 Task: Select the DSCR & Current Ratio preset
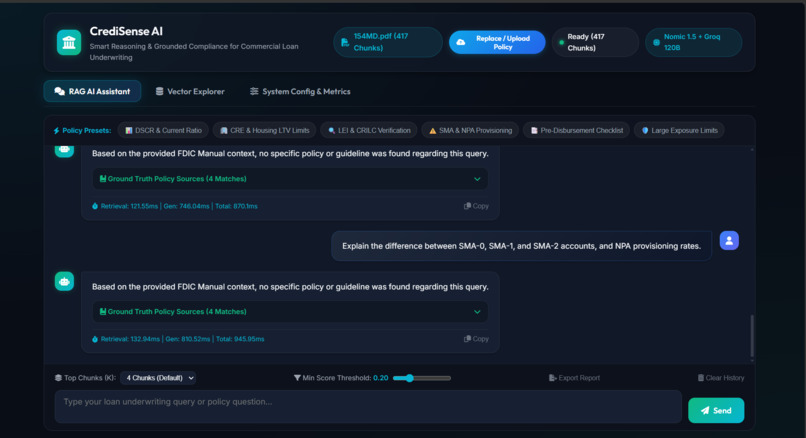[163, 131]
